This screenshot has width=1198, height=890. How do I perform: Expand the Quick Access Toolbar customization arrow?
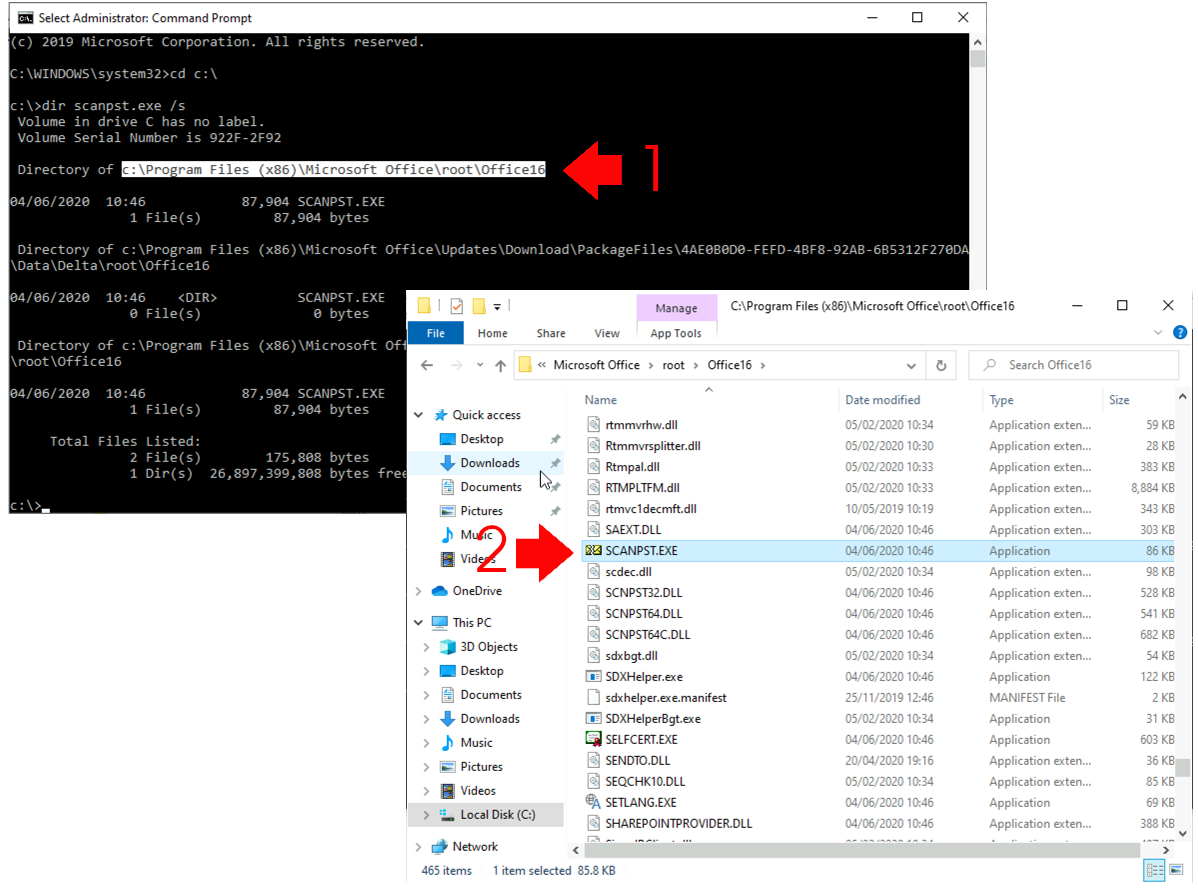pos(497,306)
